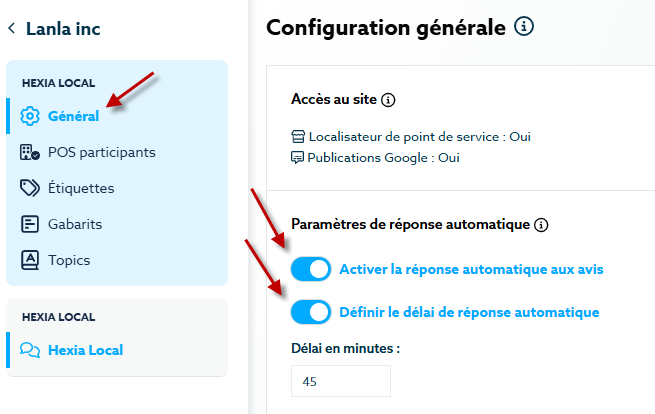Click the Topics book icon
655x414 pixels.
point(30,260)
